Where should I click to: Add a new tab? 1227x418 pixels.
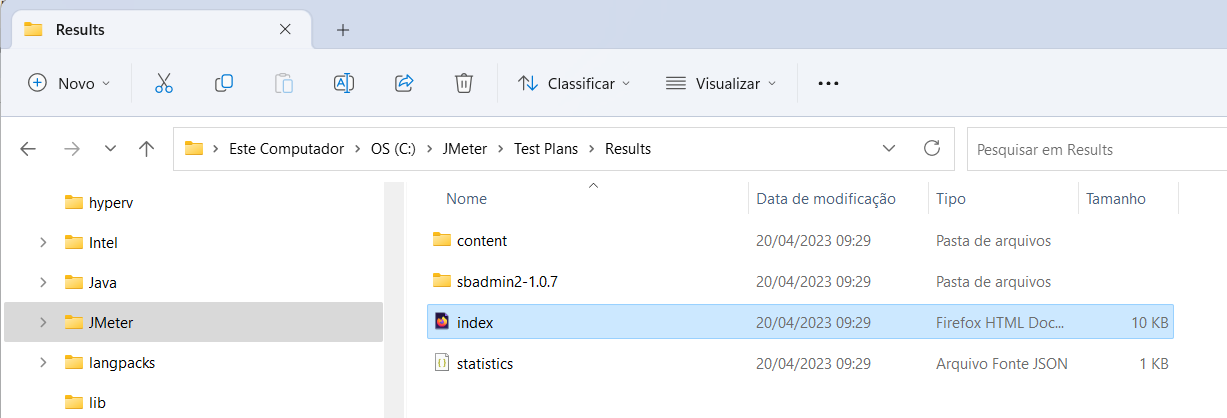coord(343,30)
